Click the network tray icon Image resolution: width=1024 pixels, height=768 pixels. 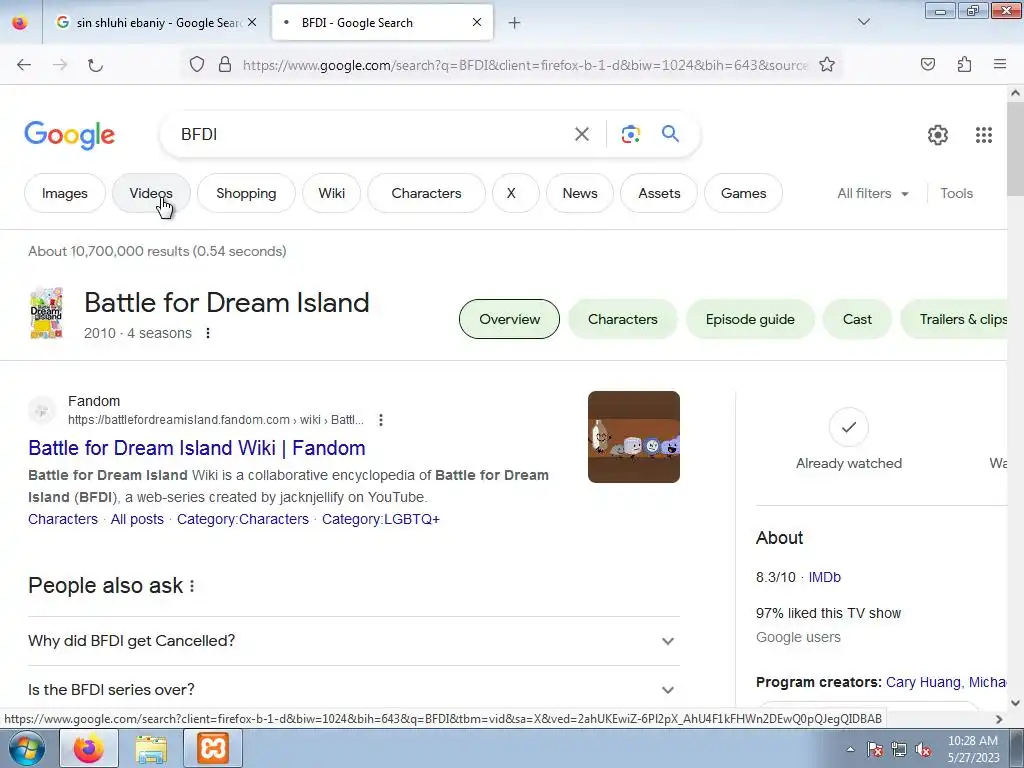tap(899, 750)
